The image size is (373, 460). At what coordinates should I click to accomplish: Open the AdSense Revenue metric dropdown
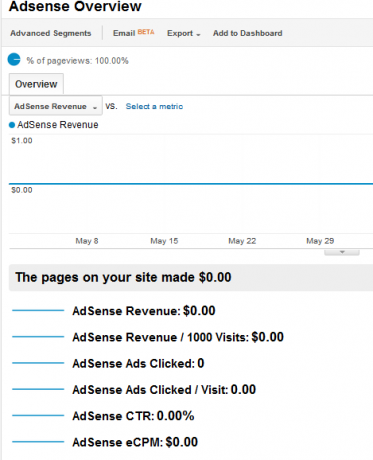tap(56, 106)
